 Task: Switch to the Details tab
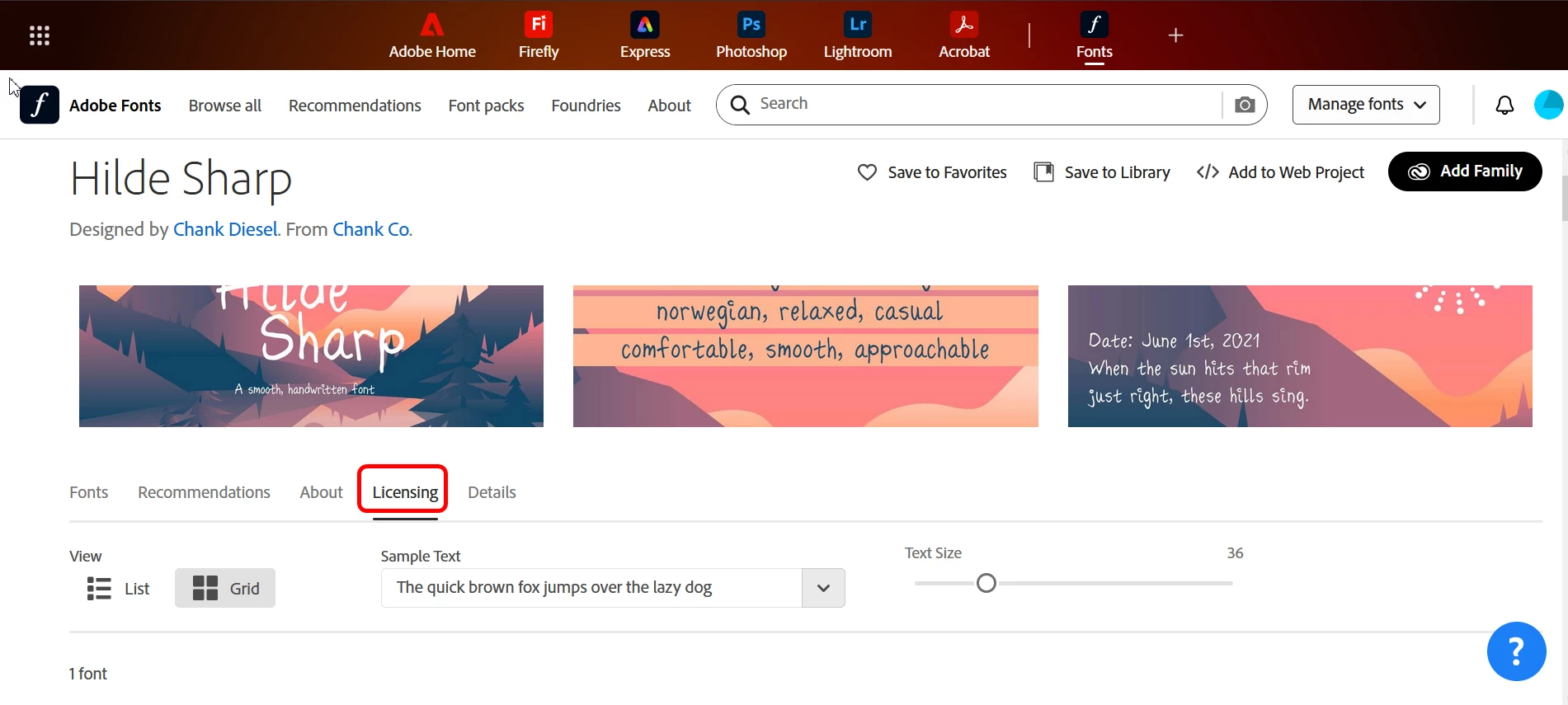tap(492, 492)
